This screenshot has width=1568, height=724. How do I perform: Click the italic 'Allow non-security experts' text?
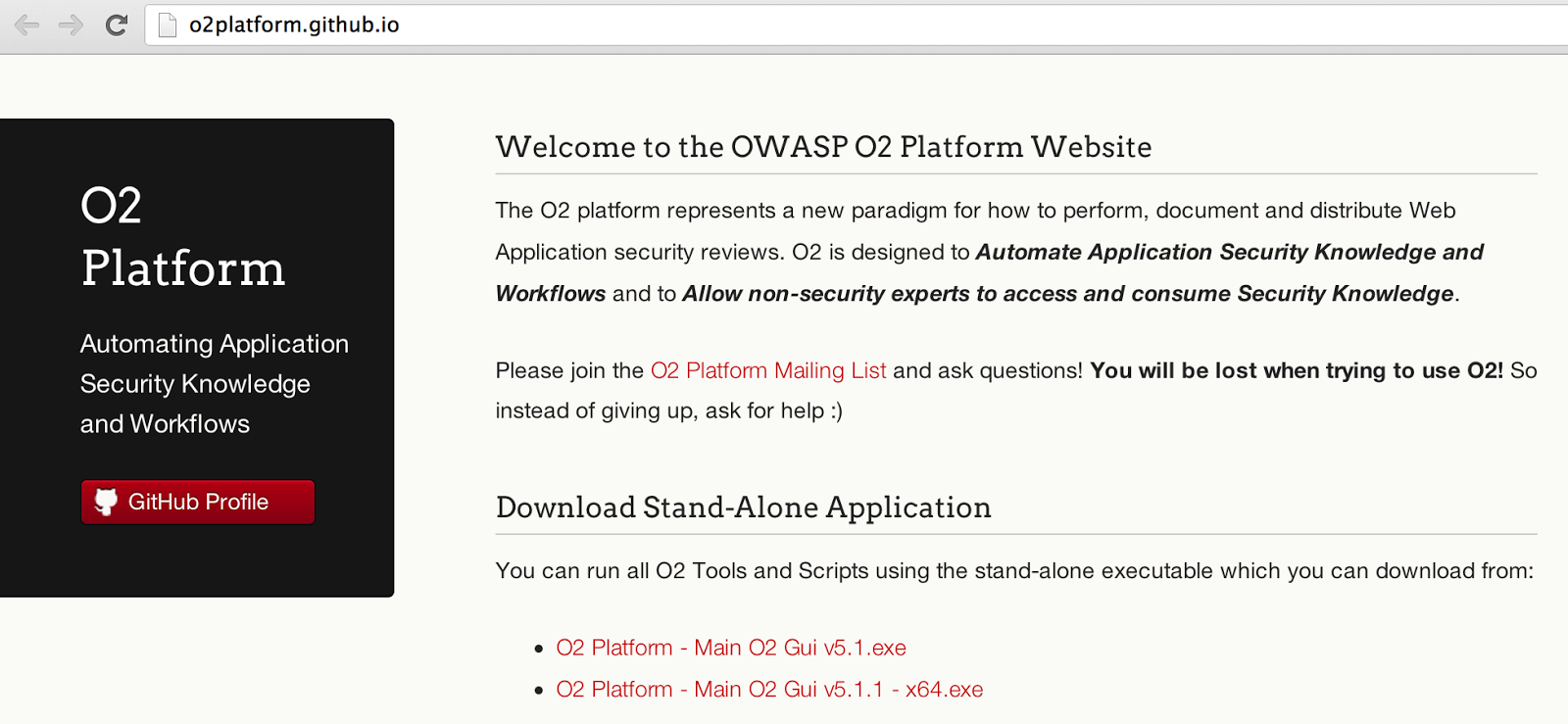point(1068,294)
